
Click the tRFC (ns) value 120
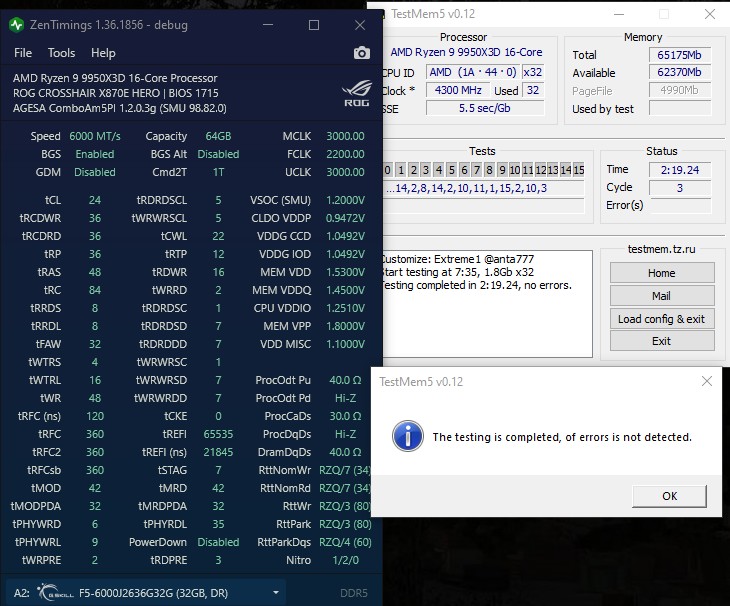pyautogui.click(x=95, y=416)
